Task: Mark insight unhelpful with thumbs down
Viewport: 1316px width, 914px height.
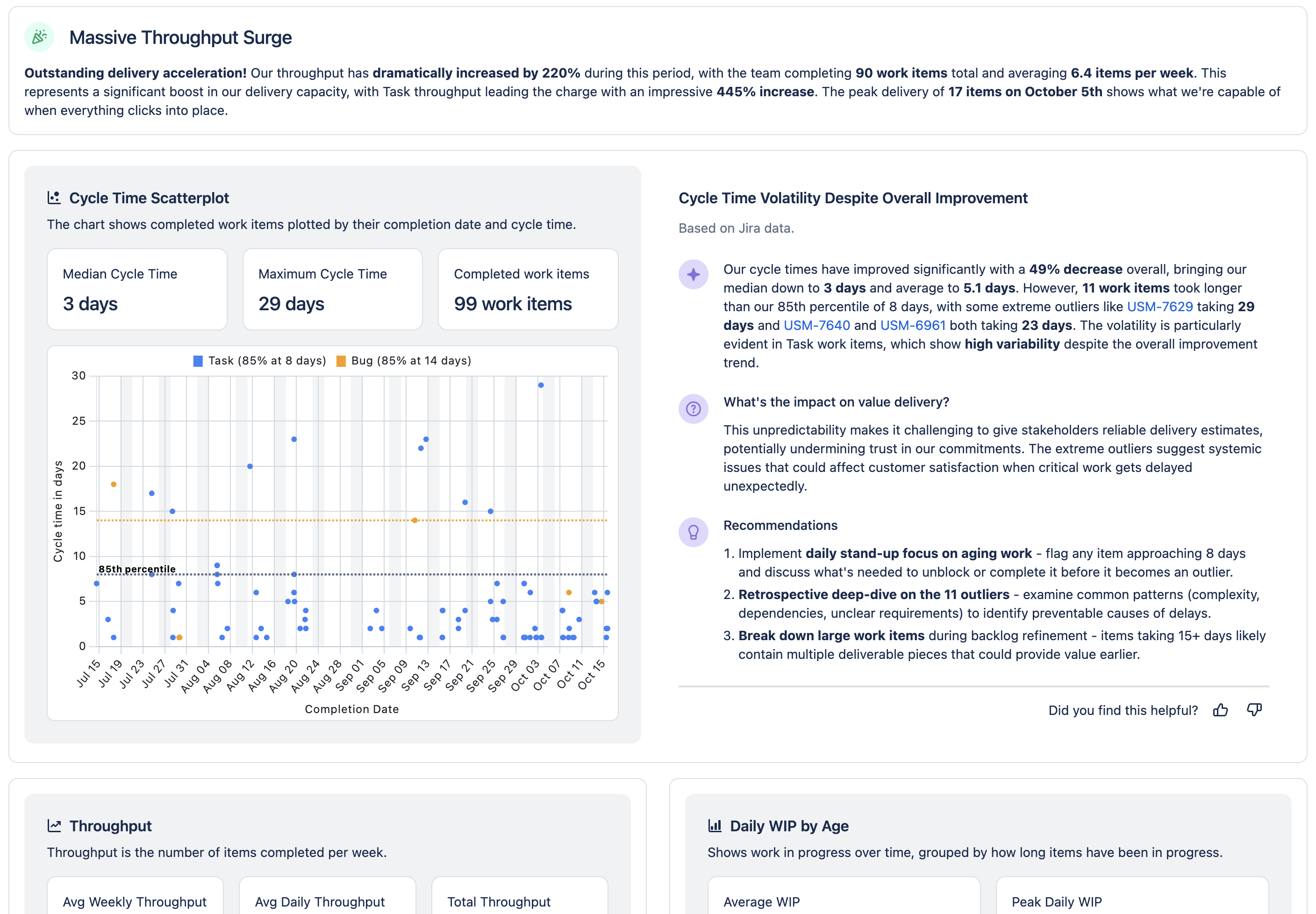Action: tap(1254, 710)
